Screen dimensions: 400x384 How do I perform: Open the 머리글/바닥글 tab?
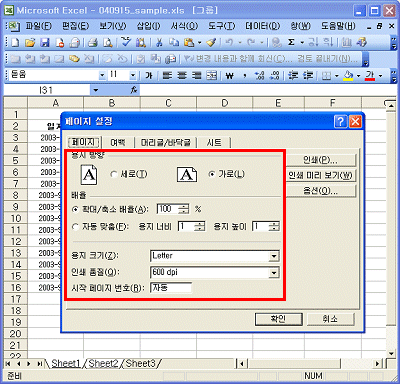166,143
